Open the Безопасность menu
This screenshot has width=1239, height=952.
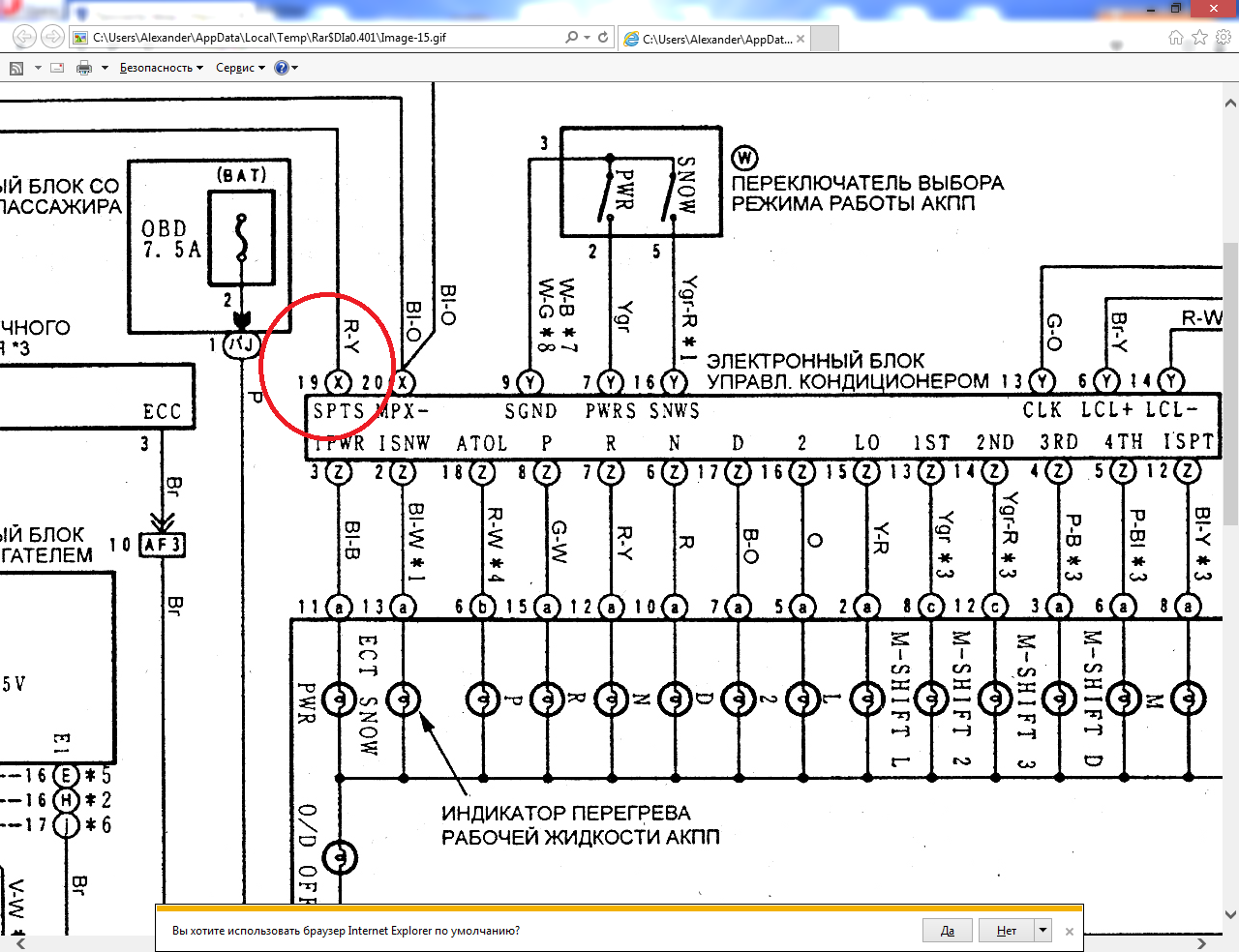pyautogui.click(x=161, y=68)
